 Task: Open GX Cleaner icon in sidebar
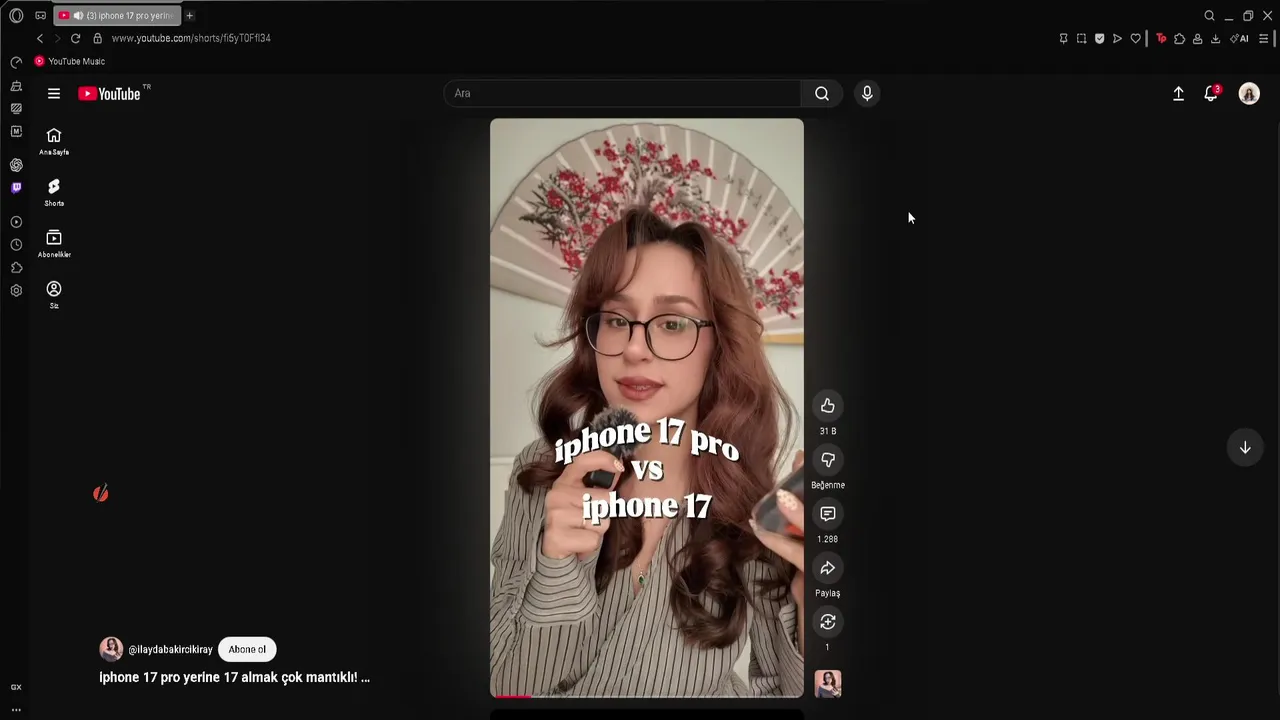coord(16,86)
